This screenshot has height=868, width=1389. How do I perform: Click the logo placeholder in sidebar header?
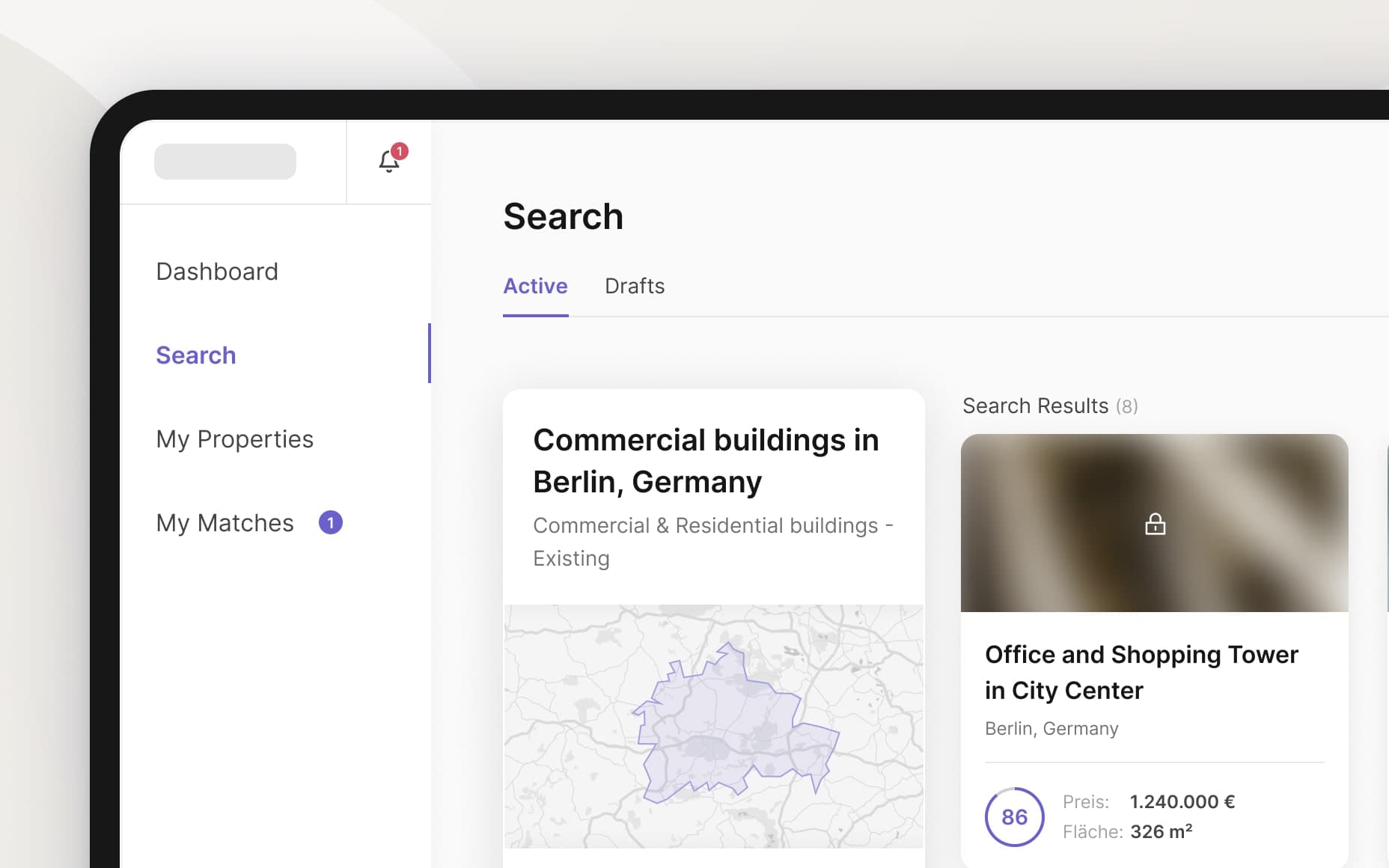coord(225,162)
